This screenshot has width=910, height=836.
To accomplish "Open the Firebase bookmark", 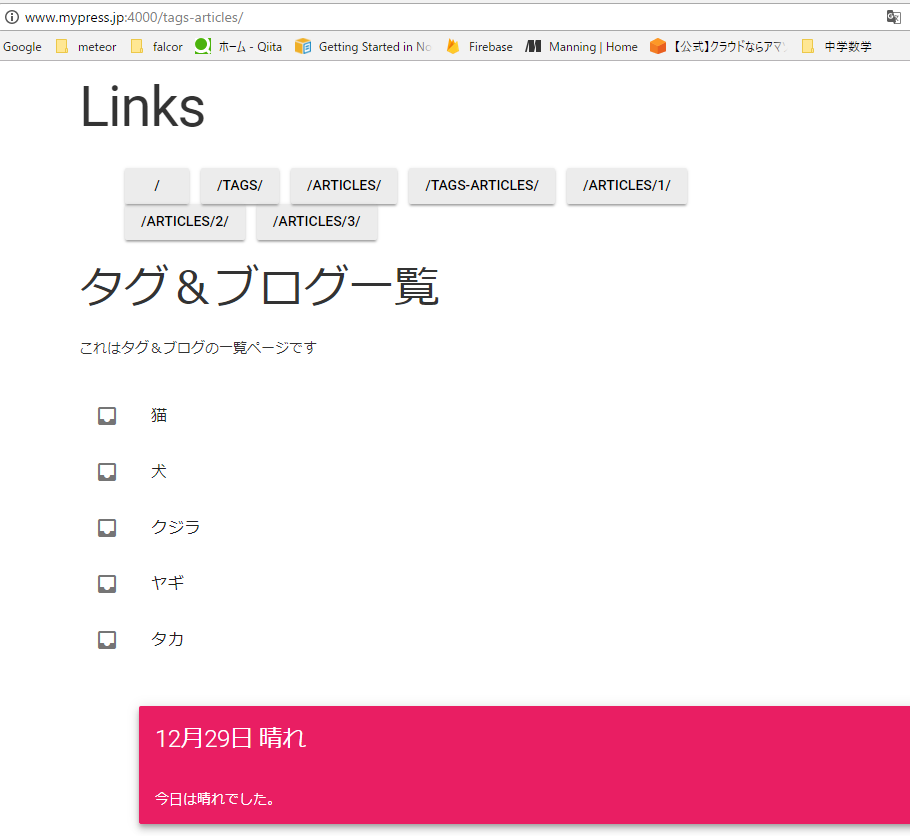I will pos(479,46).
